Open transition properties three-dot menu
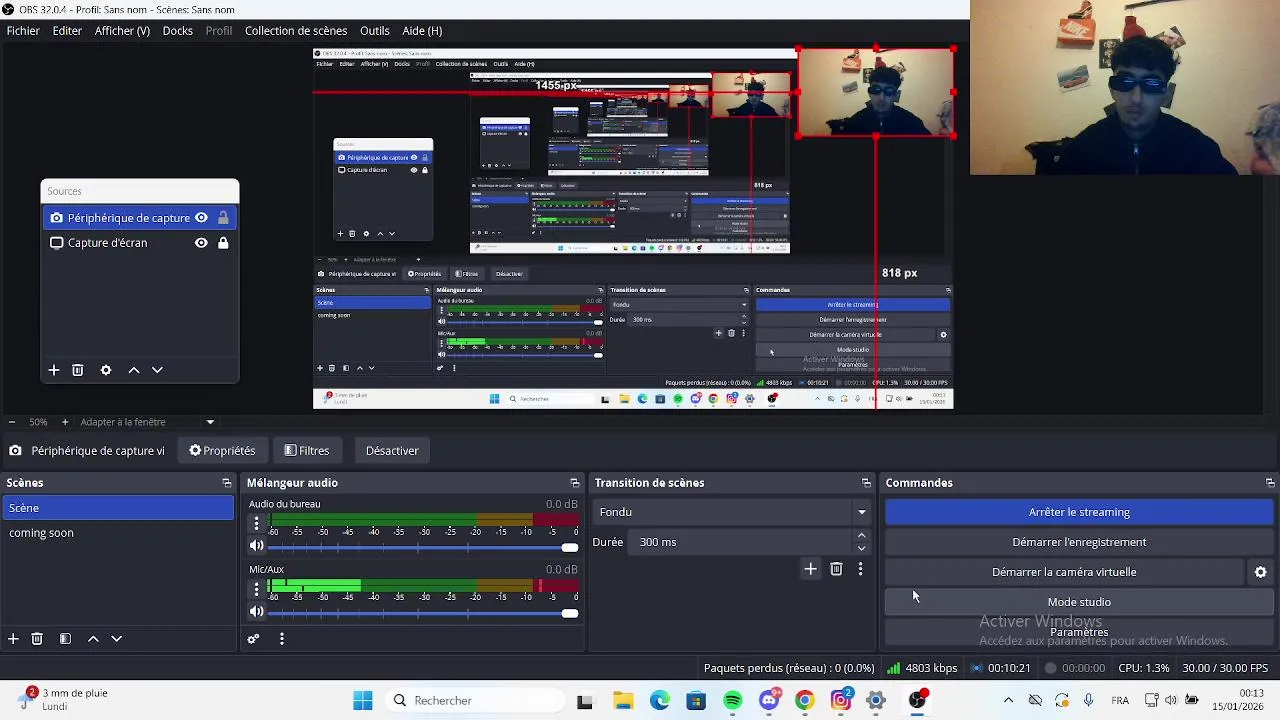The height and width of the screenshot is (720, 1280). [860, 569]
